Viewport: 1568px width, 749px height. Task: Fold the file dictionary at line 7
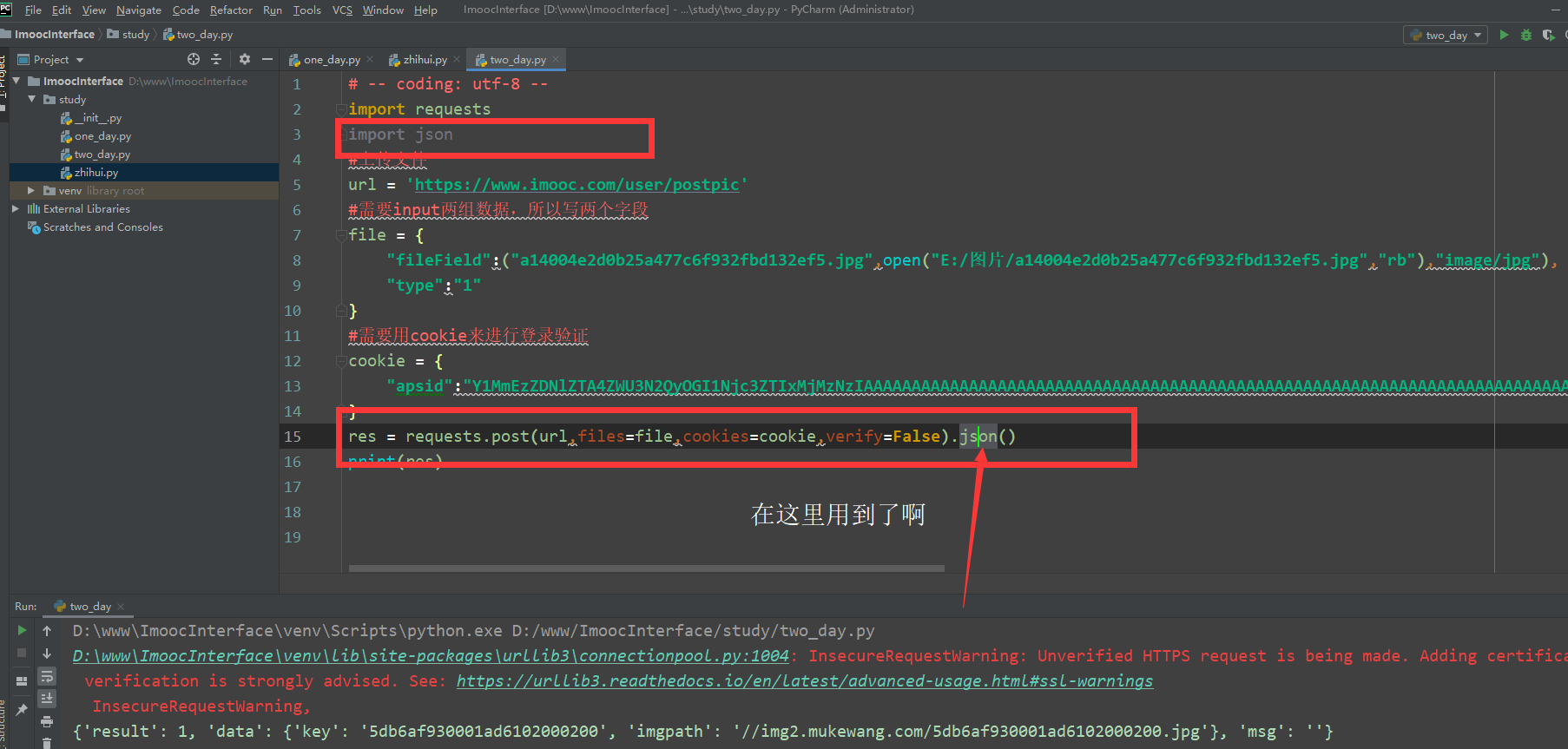click(x=341, y=235)
